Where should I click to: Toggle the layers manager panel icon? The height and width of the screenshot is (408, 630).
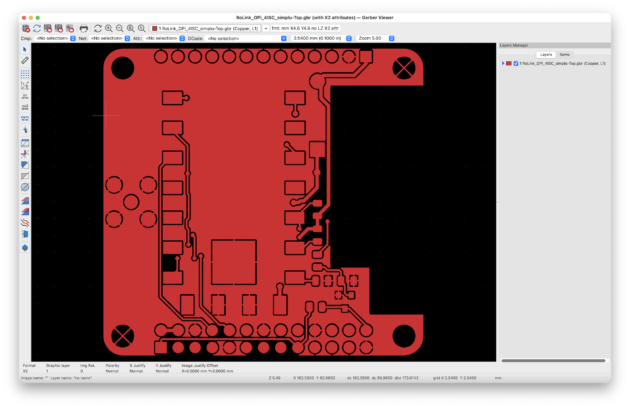click(x=25, y=248)
